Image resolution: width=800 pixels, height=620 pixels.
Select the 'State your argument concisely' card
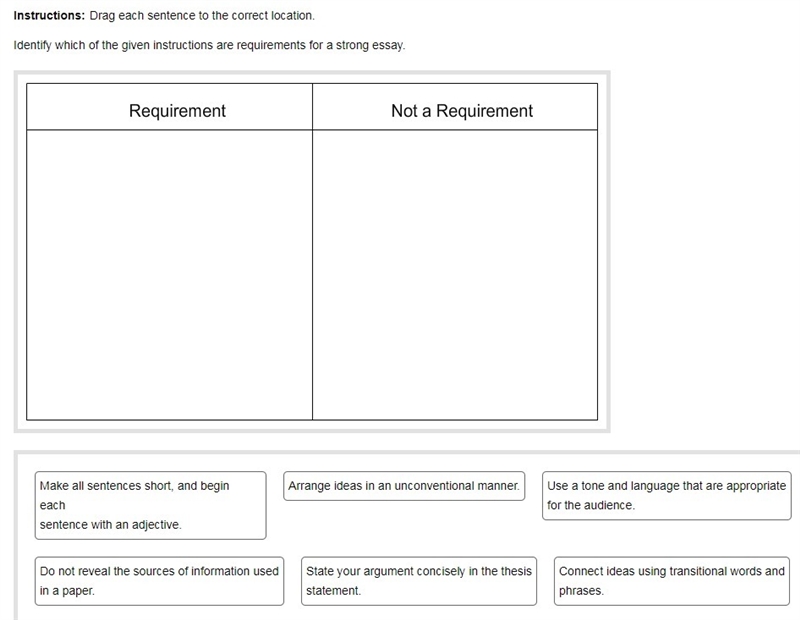click(x=419, y=581)
